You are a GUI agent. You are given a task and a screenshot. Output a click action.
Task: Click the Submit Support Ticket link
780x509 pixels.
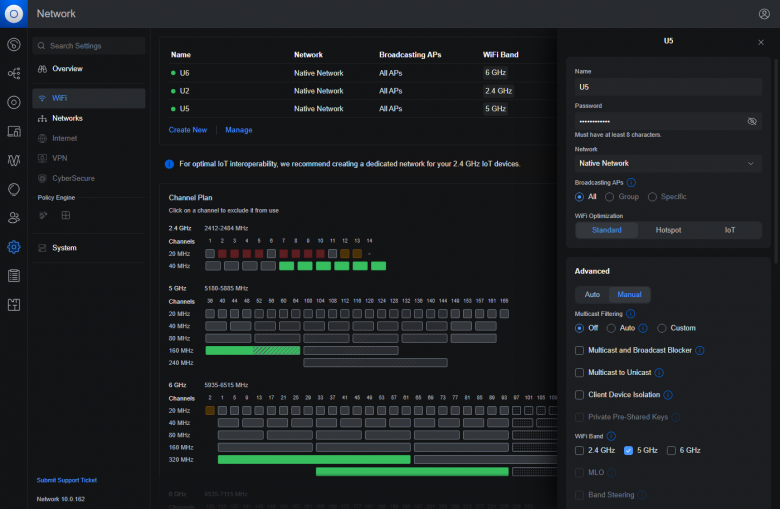point(68,481)
